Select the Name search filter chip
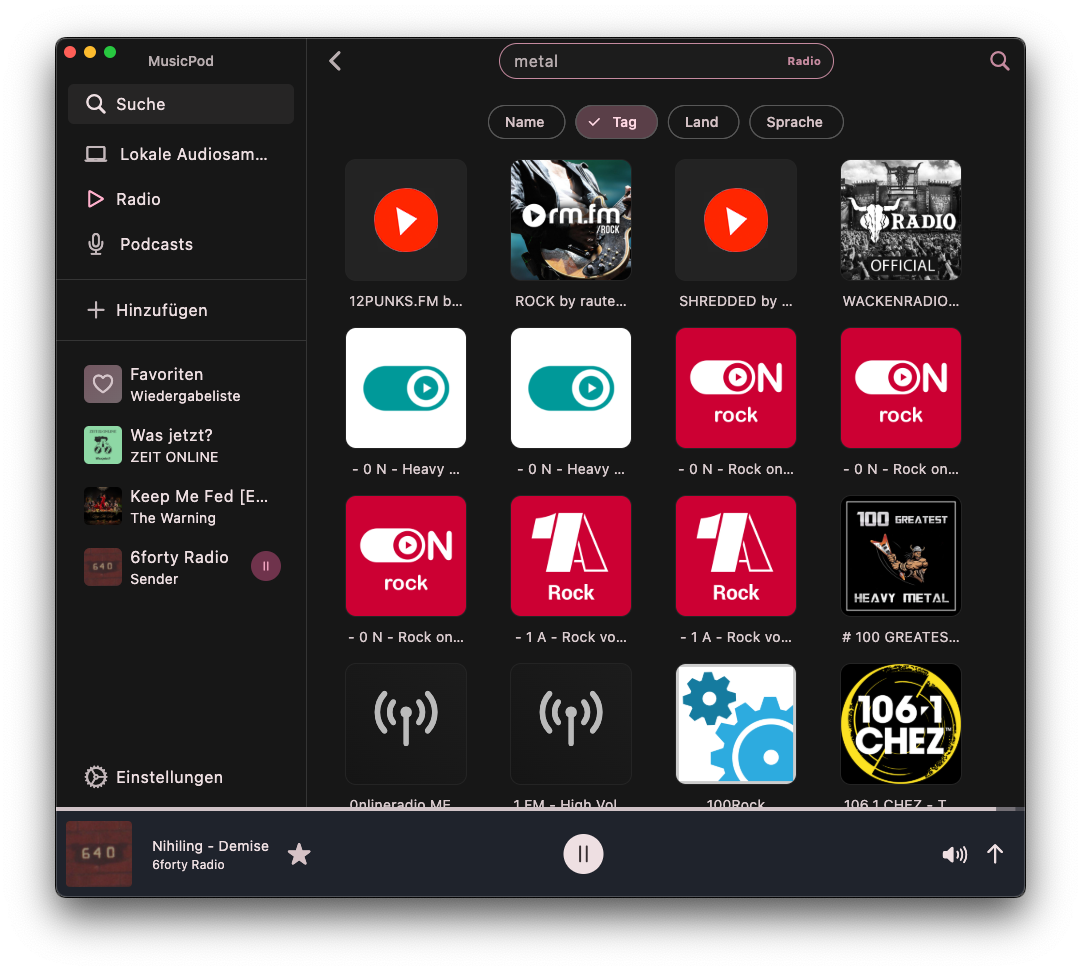The width and height of the screenshot is (1081, 971). tap(526, 122)
